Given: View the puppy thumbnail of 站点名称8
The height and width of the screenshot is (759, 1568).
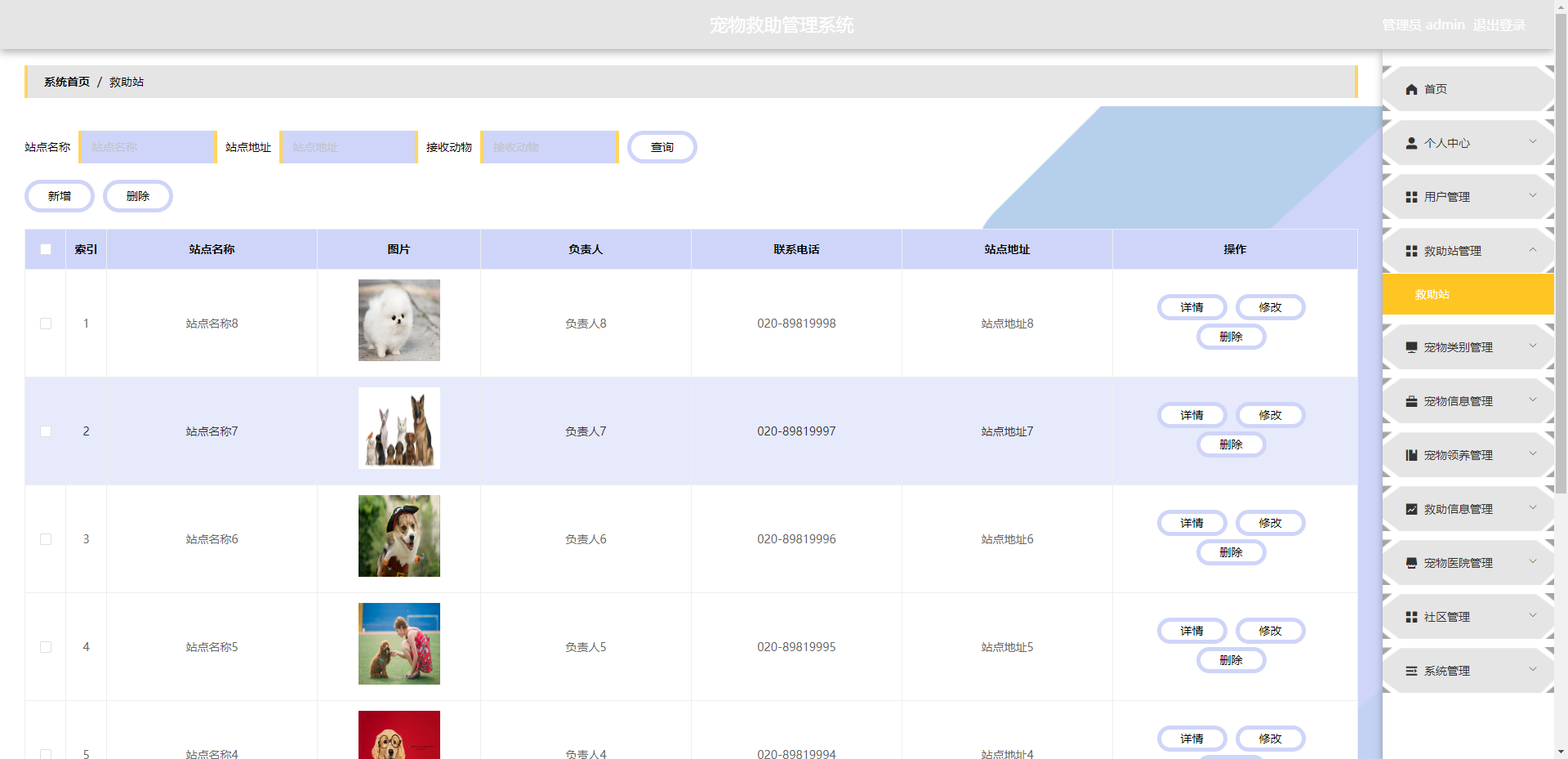Looking at the screenshot, I should tap(399, 320).
